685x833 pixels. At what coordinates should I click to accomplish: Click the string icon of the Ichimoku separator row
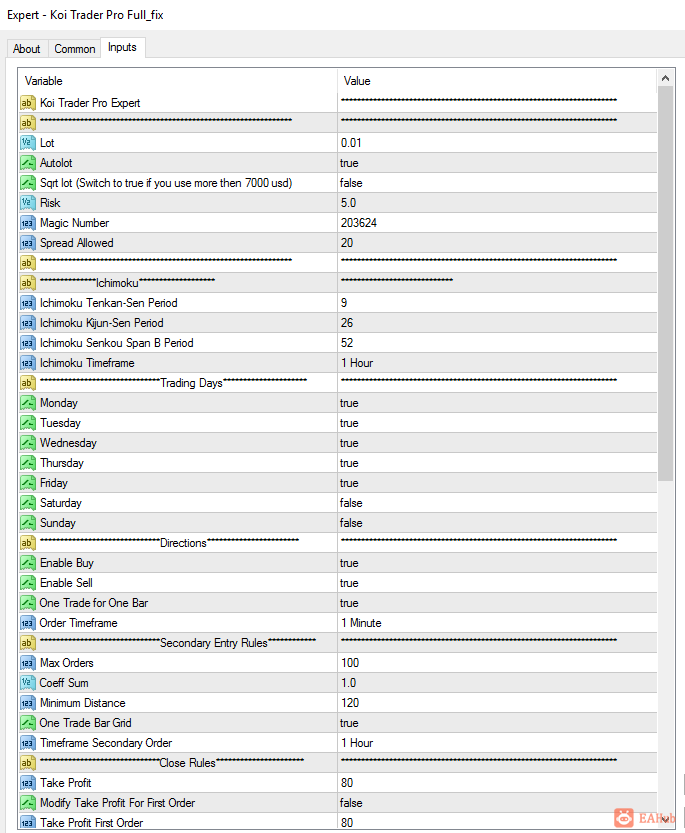28,283
